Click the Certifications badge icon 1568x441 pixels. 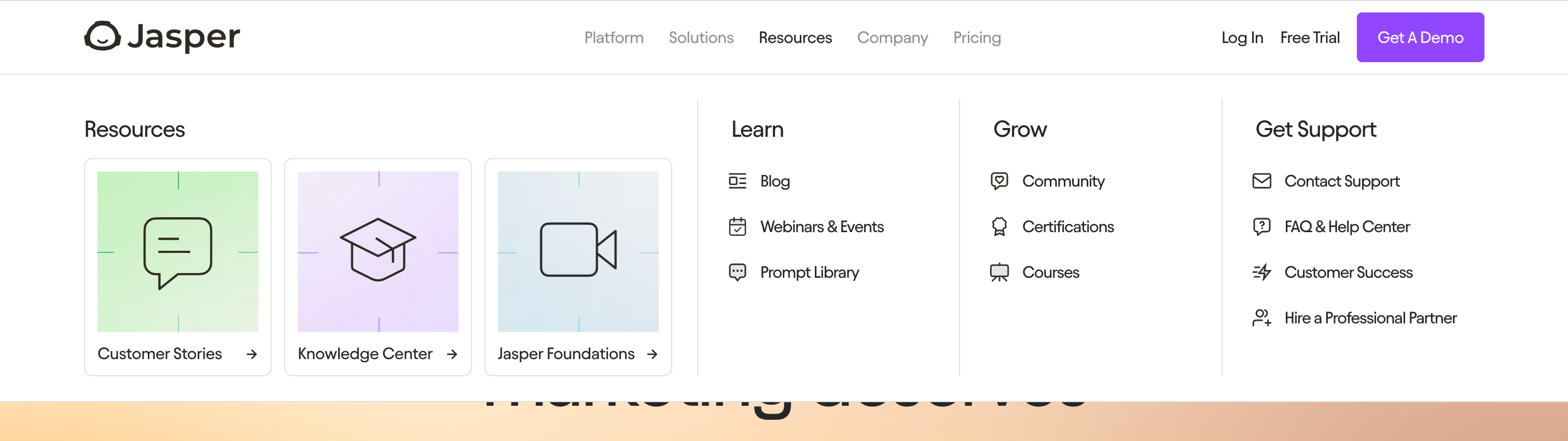click(x=999, y=227)
